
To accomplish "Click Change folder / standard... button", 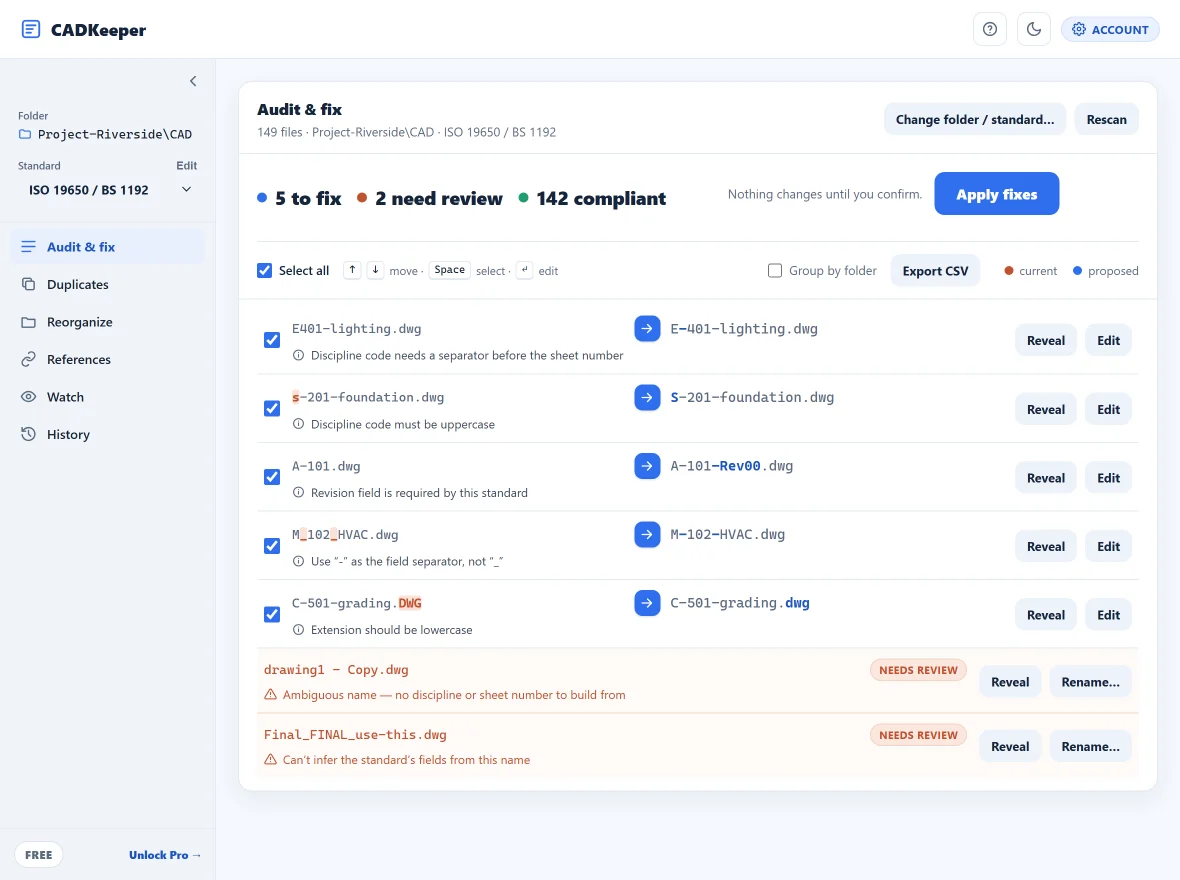I will point(975,120).
